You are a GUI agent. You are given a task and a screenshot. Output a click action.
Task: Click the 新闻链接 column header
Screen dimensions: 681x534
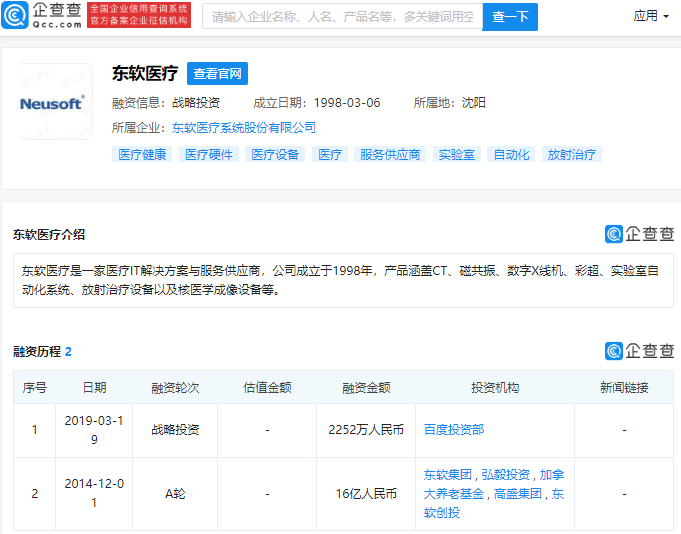click(624, 387)
